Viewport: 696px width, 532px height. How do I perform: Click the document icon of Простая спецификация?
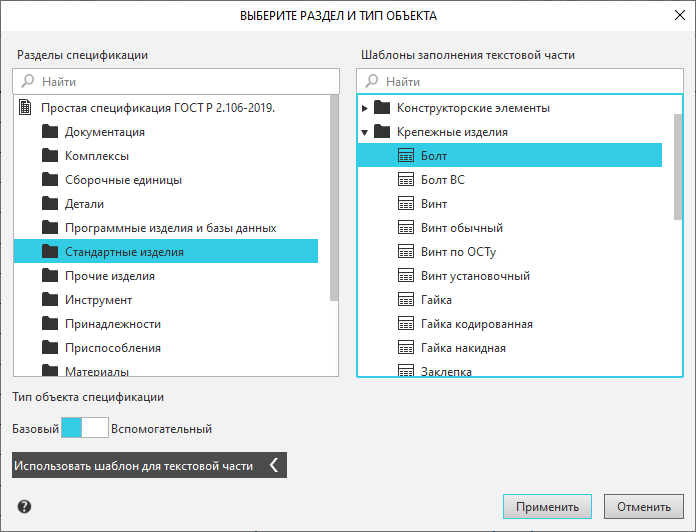click(26, 108)
